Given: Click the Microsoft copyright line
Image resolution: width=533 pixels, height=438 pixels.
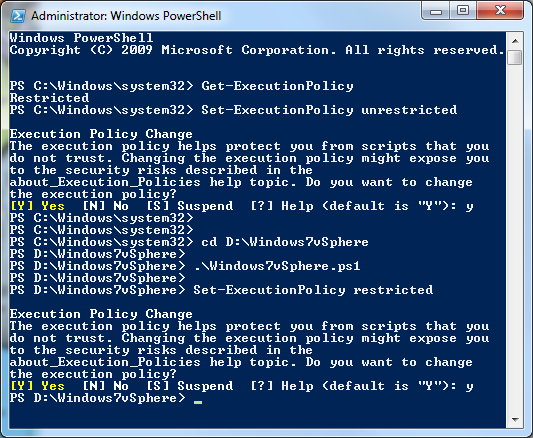Looking at the screenshot, I should click(257, 50).
